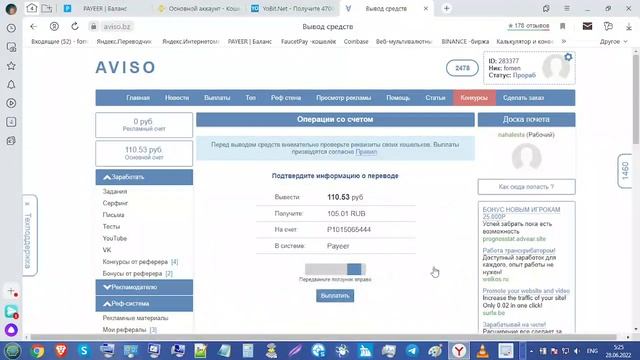Click the aviso.bz address field
The width and height of the screenshot is (640, 360).
coord(117,27)
